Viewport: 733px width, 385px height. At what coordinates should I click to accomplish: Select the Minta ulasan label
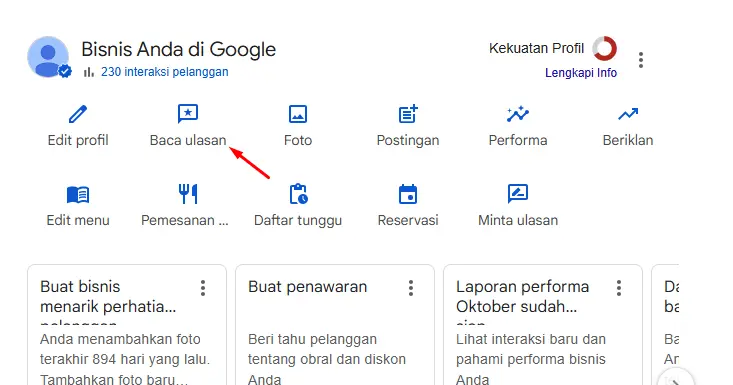[x=518, y=220]
